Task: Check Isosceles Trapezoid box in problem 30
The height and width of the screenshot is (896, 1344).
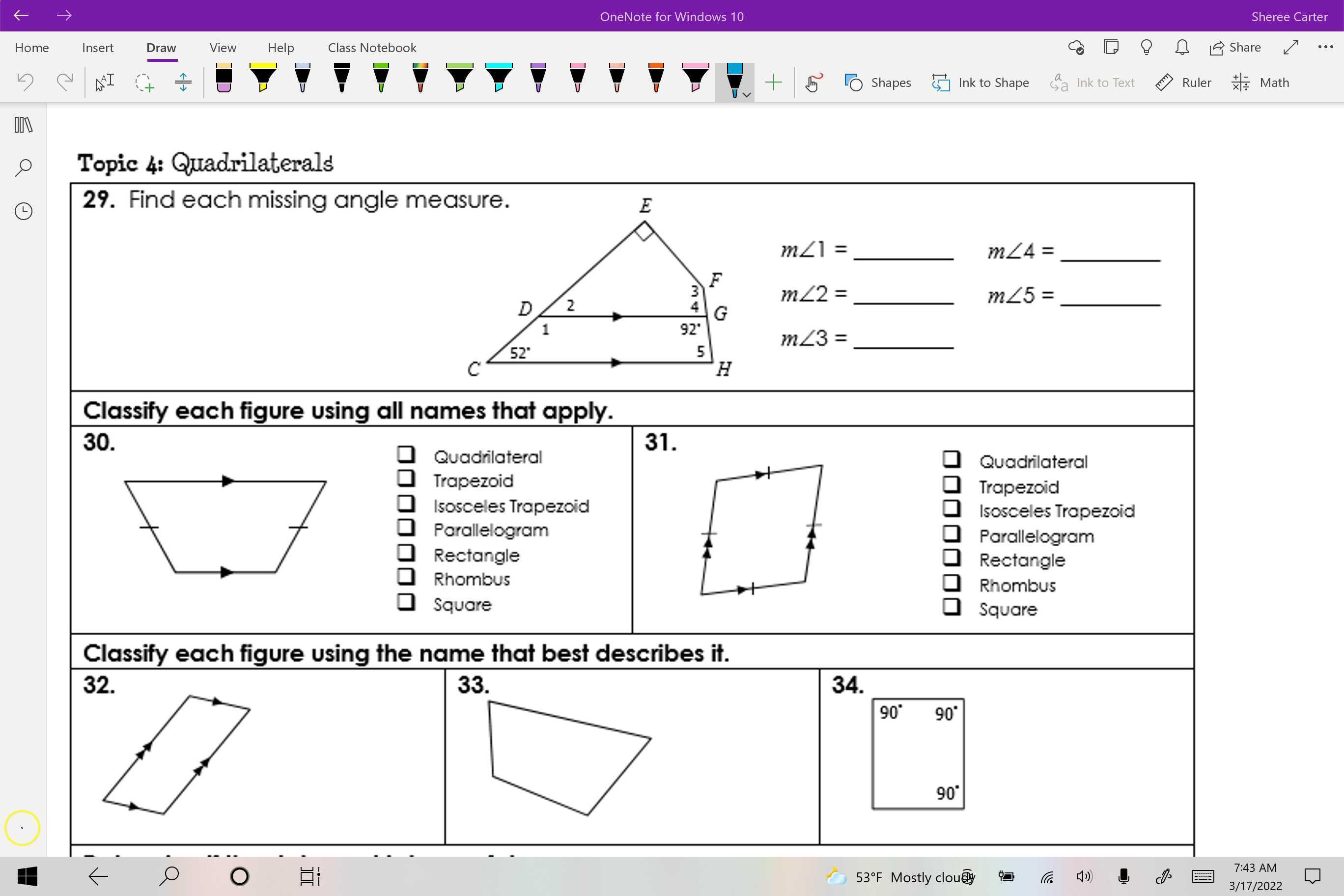Action: 406,504
